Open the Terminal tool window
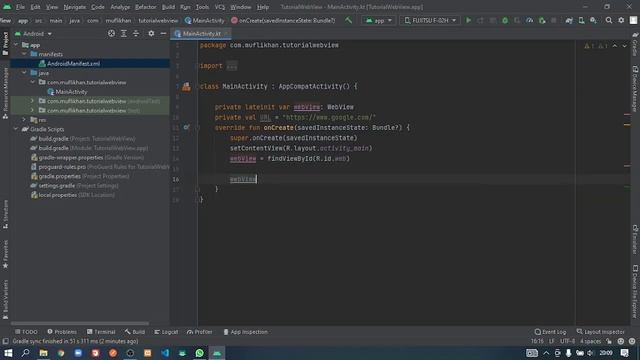 tap(101, 332)
